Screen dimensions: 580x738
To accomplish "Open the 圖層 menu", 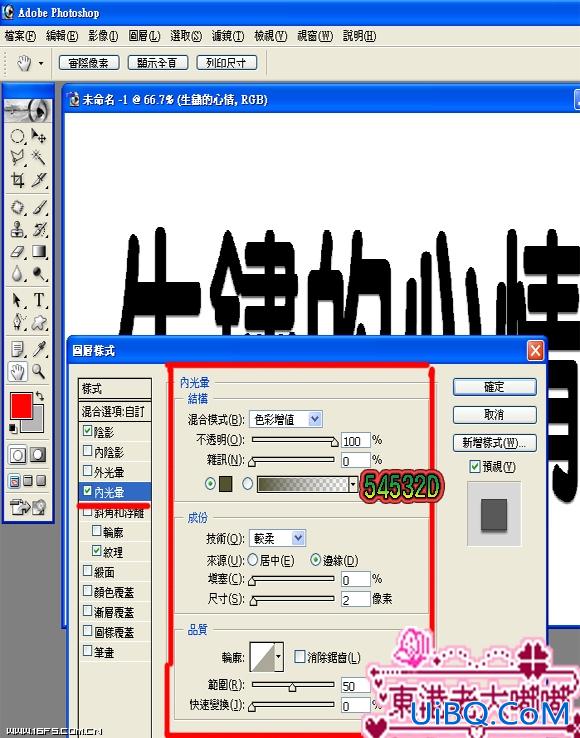I will (145, 36).
